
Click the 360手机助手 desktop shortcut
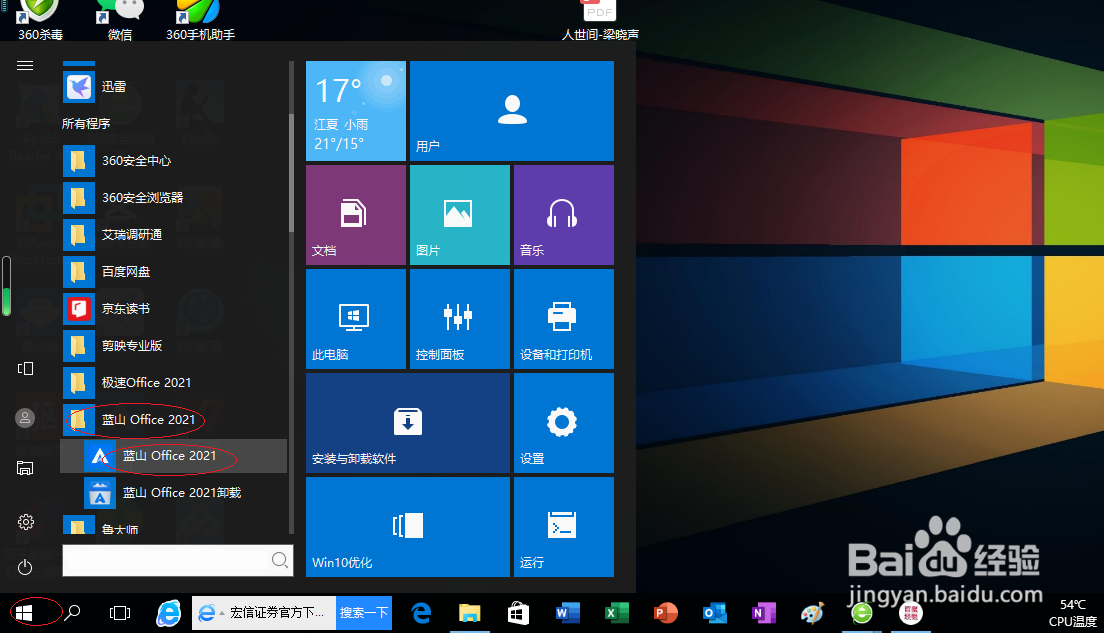coord(200,20)
